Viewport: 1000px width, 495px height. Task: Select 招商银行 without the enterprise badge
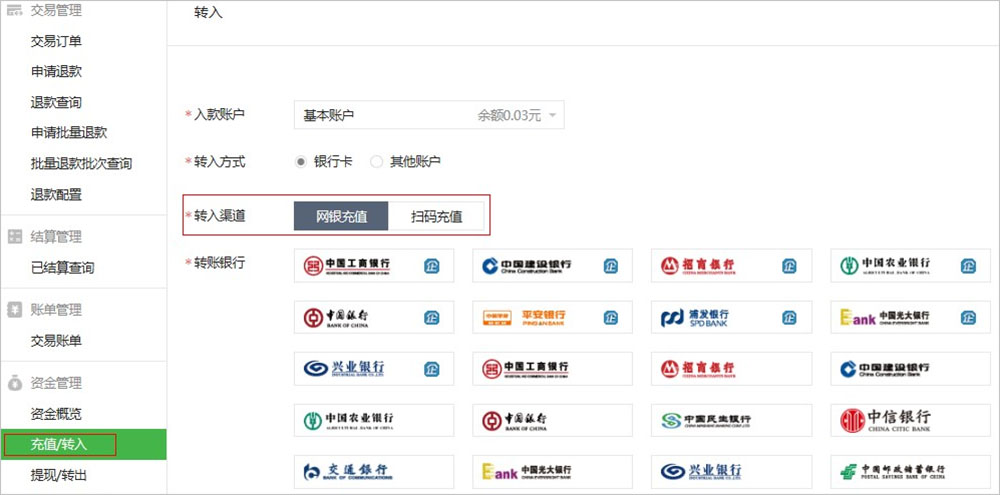point(732,368)
